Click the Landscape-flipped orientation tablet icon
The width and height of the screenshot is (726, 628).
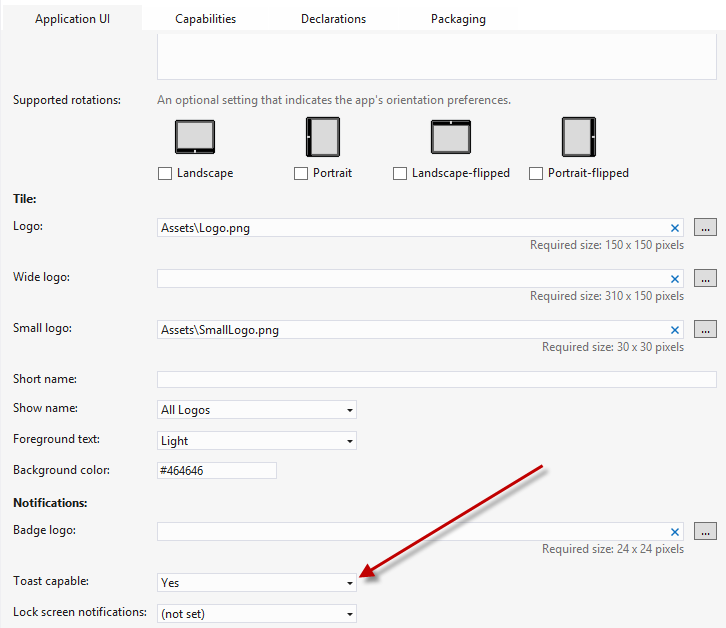451,137
